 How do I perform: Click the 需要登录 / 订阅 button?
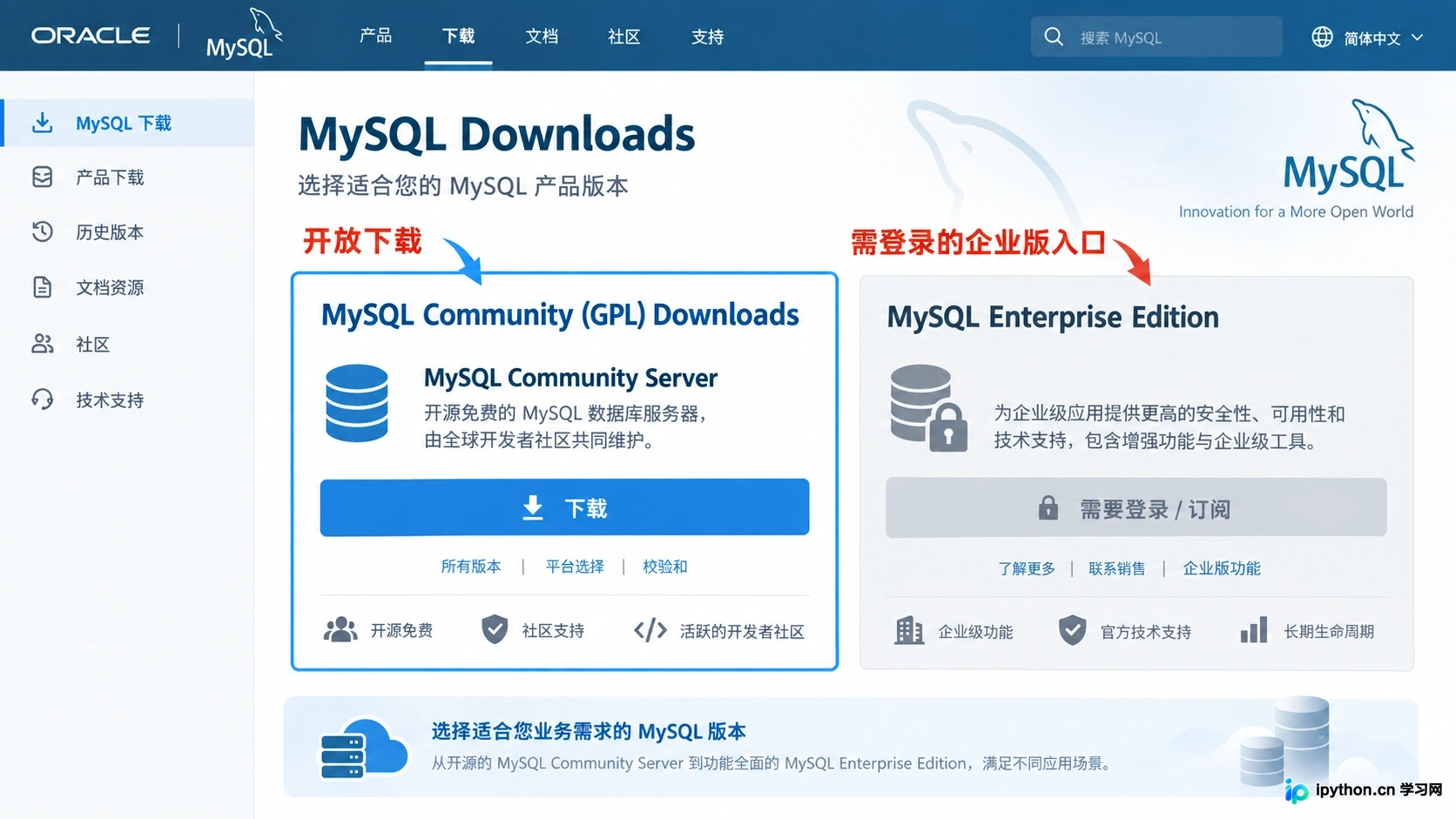click(x=1136, y=507)
